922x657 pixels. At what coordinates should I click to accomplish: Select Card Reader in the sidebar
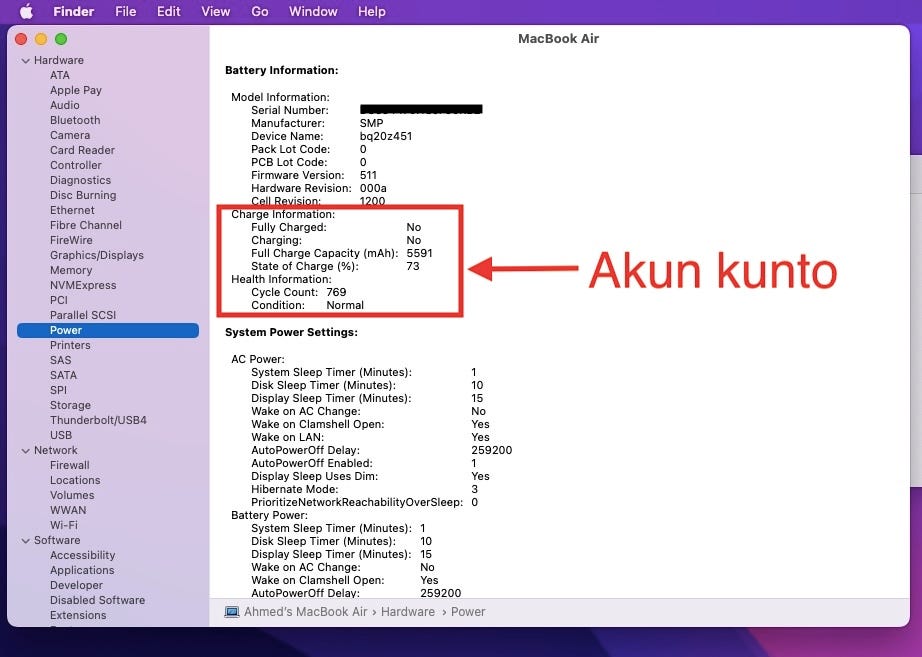[x=82, y=150]
